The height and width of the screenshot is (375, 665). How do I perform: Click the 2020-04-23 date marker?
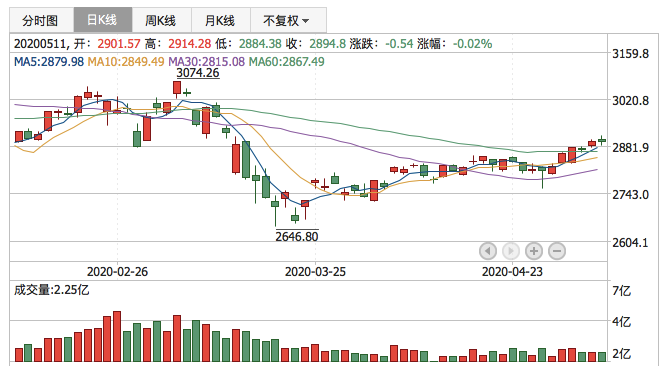pyautogui.click(x=512, y=271)
